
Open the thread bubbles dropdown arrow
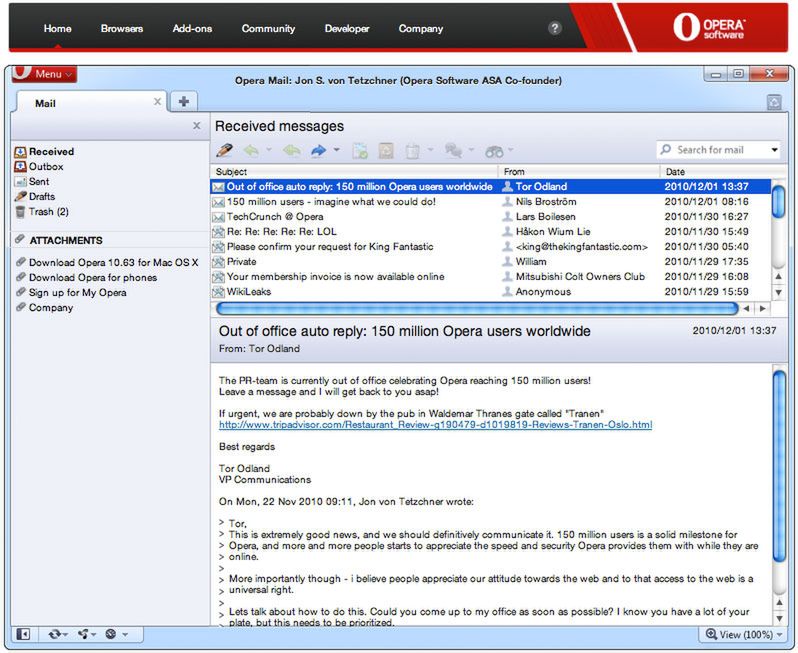click(x=471, y=150)
